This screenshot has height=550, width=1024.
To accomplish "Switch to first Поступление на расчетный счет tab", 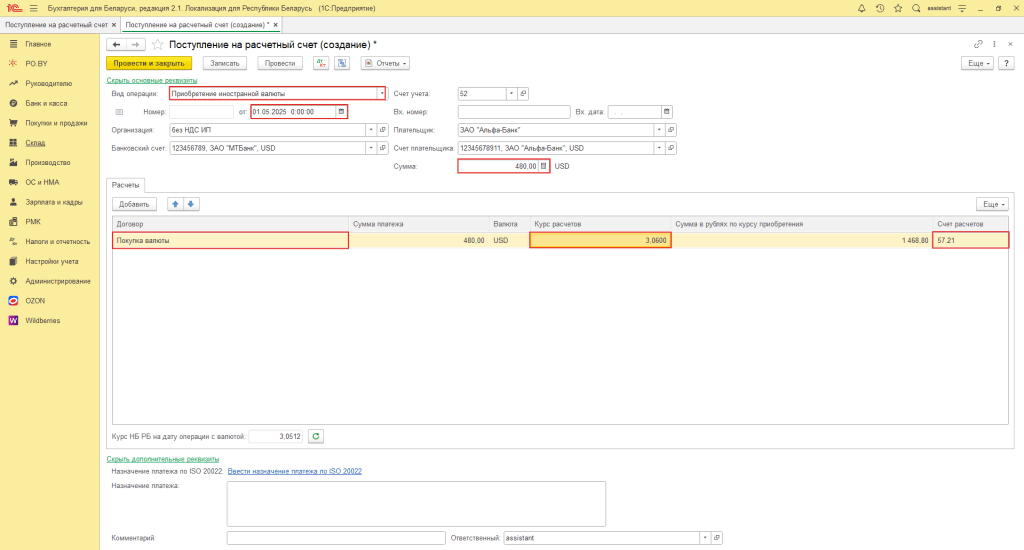I will tap(56, 25).
